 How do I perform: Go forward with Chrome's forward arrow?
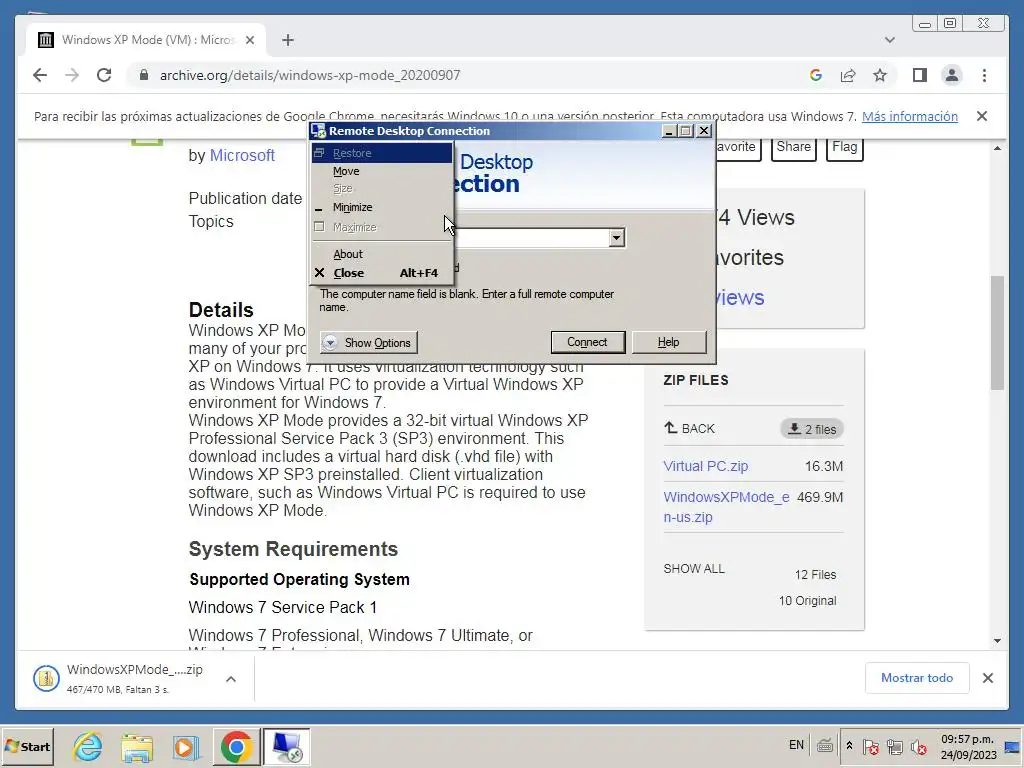(72, 75)
